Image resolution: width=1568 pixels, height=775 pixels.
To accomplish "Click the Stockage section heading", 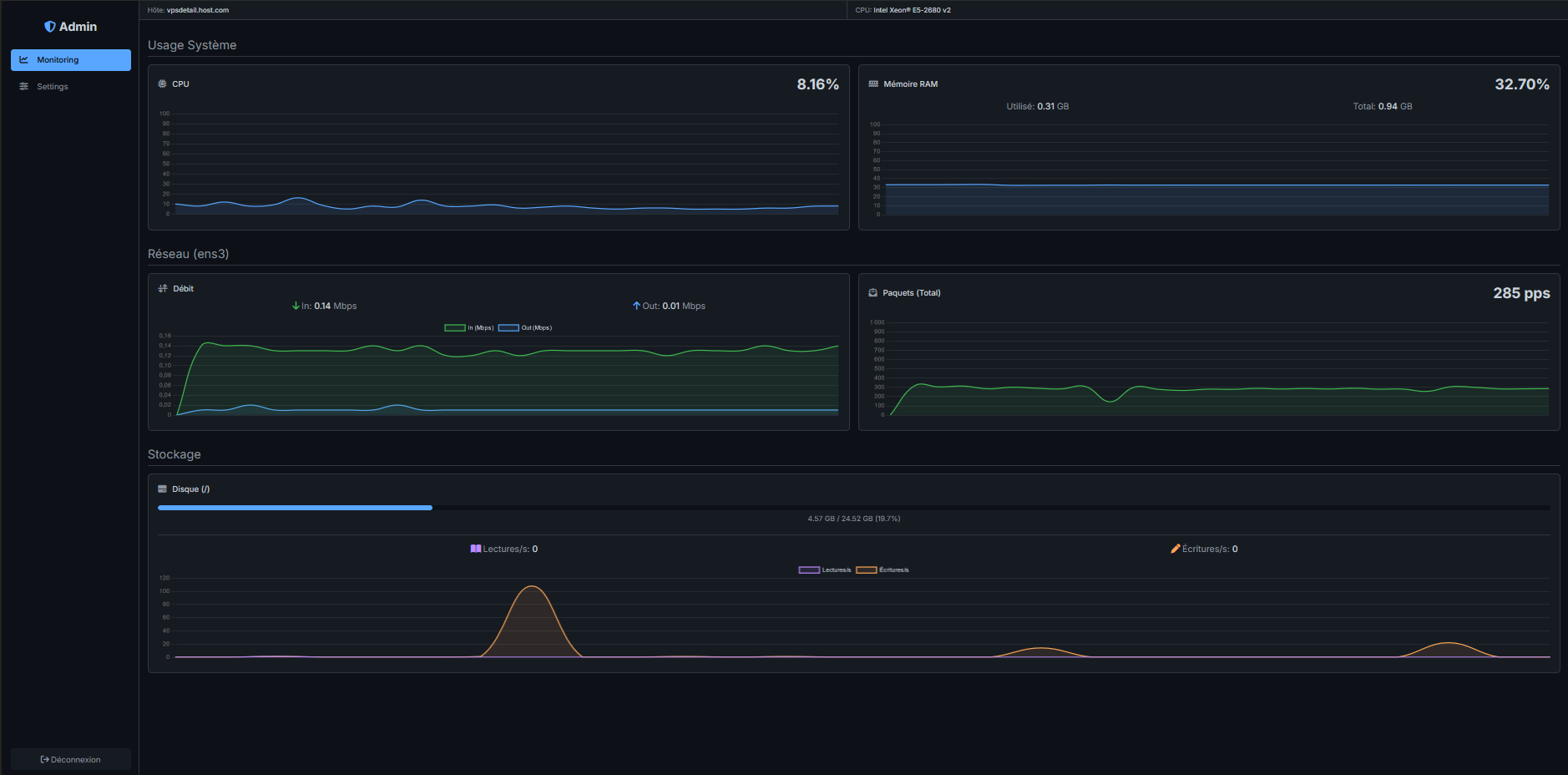I will pos(175,454).
